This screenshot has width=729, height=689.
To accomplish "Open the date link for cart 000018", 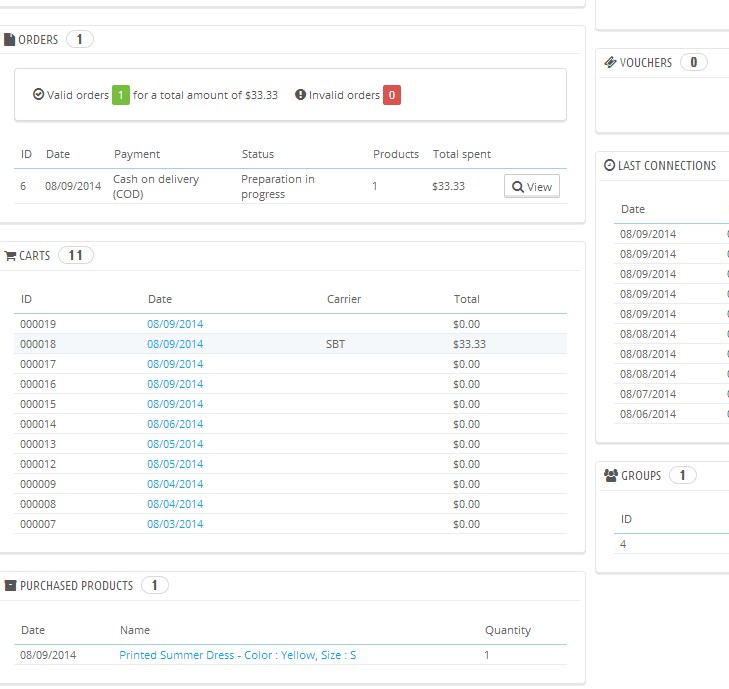I will [x=175, y=344].
